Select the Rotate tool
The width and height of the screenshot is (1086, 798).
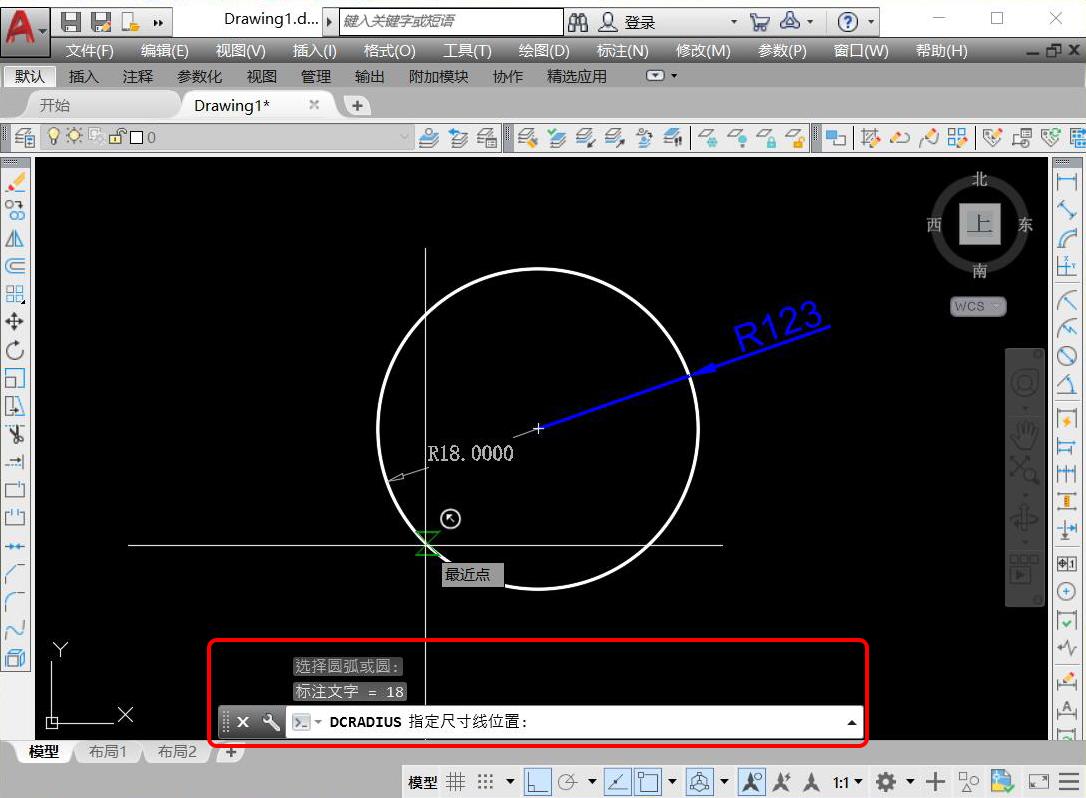tap(15, 350)
